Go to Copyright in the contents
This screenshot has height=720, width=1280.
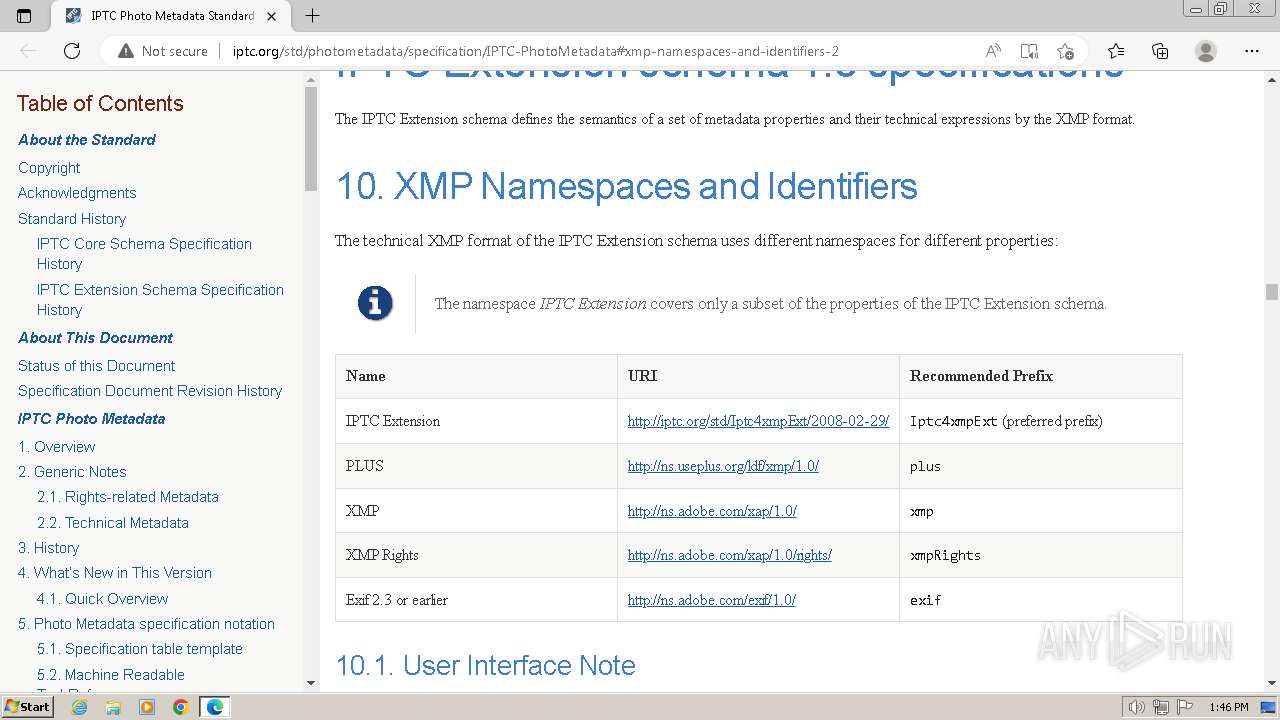click(49, 168)
